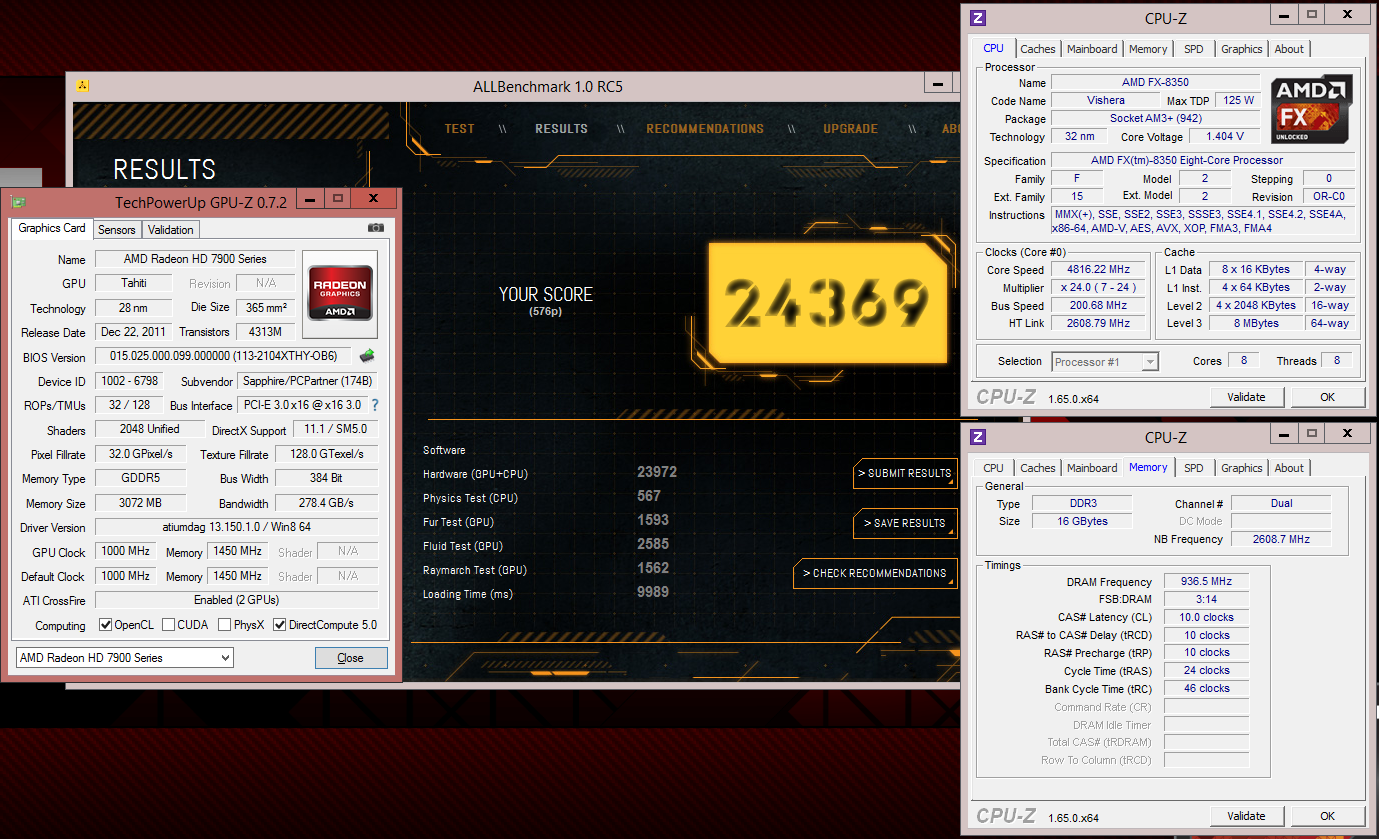1379x839 pixels.
Task: Click the Hardware (GPU+CPU) score 23972
Action: (657, 472)
